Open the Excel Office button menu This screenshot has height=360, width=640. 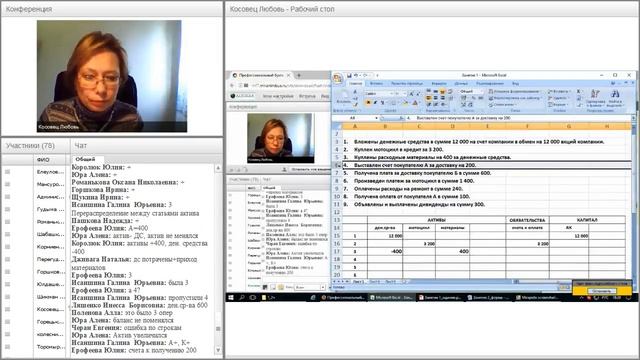click(x=337, y=78)
